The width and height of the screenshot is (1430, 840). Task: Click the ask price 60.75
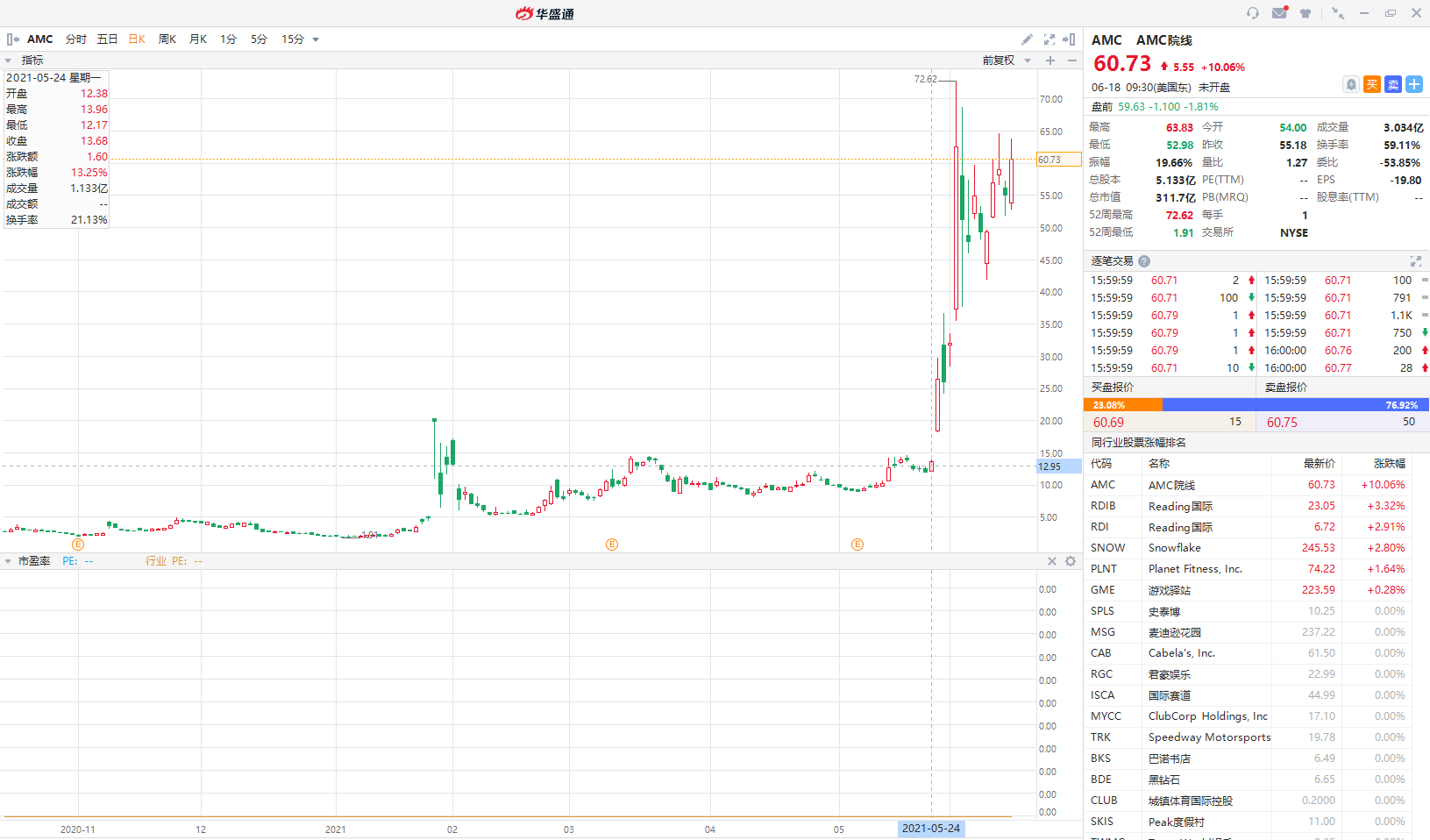[1282, 423]
